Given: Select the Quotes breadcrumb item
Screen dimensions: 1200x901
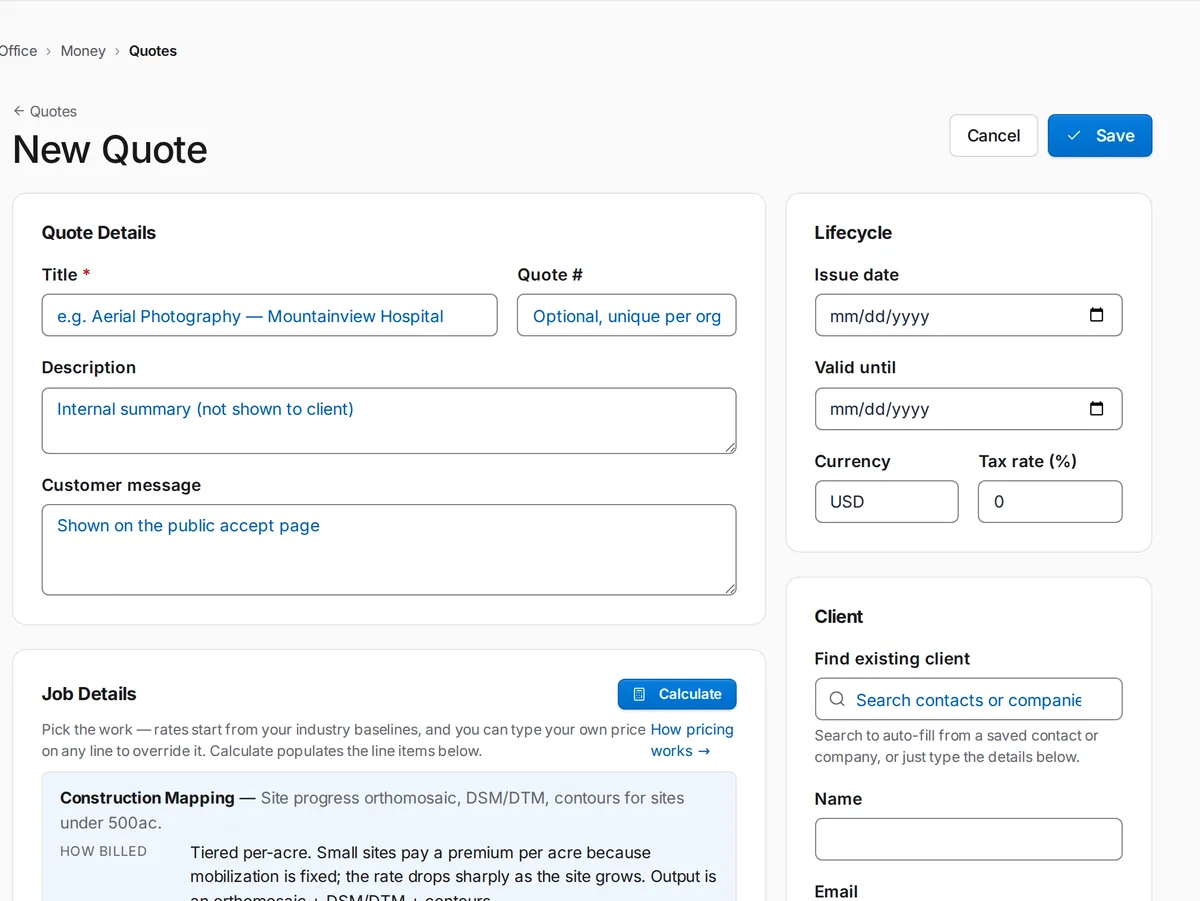Looking at the screenshot, I should (x=153, y=51).
